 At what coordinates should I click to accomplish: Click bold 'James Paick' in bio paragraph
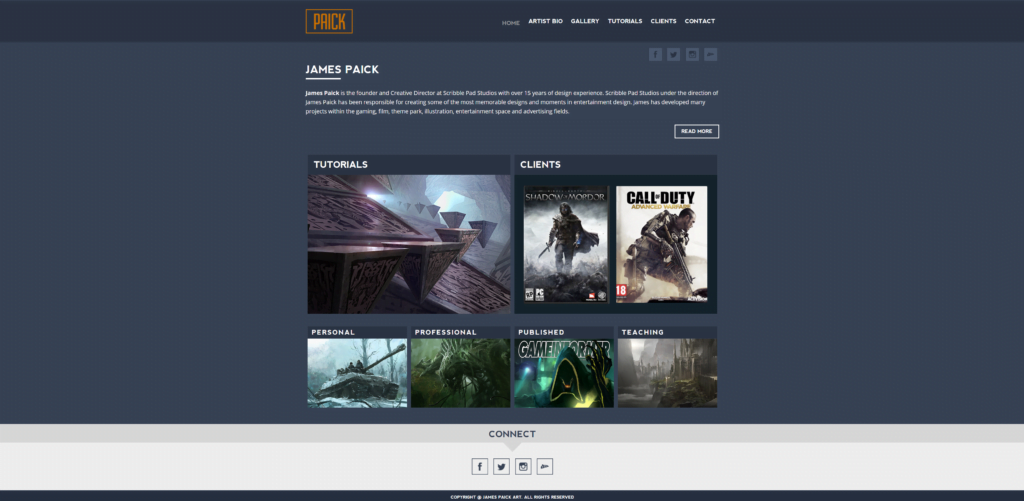(322, 93)
